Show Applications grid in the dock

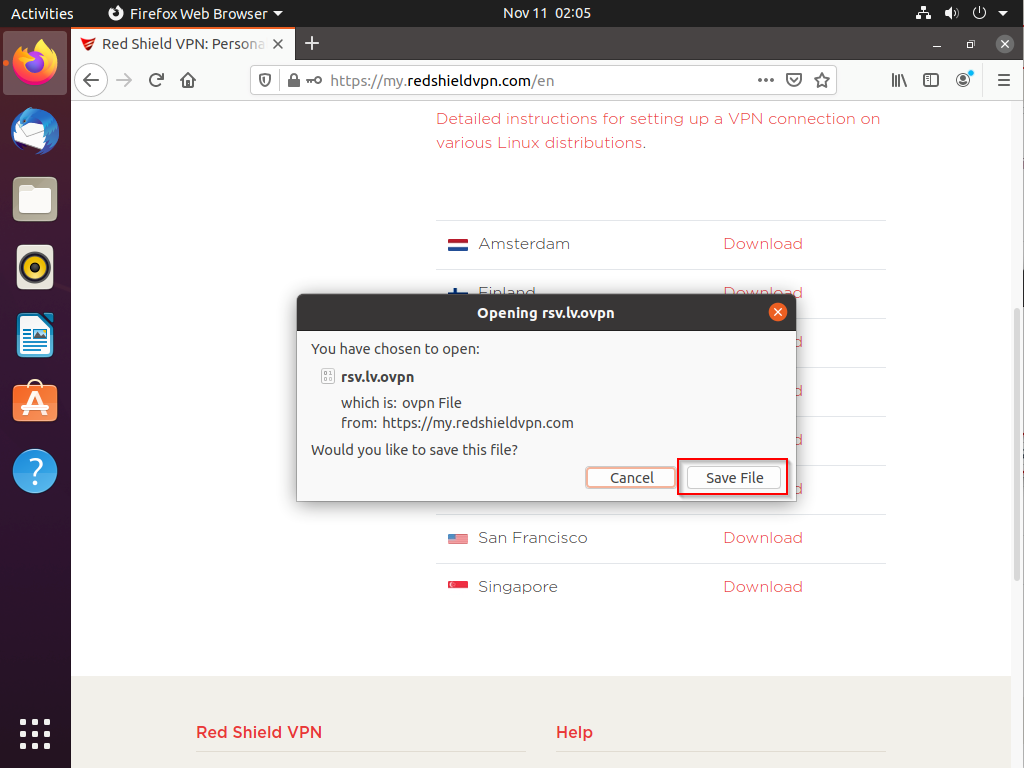coord(35,733)
